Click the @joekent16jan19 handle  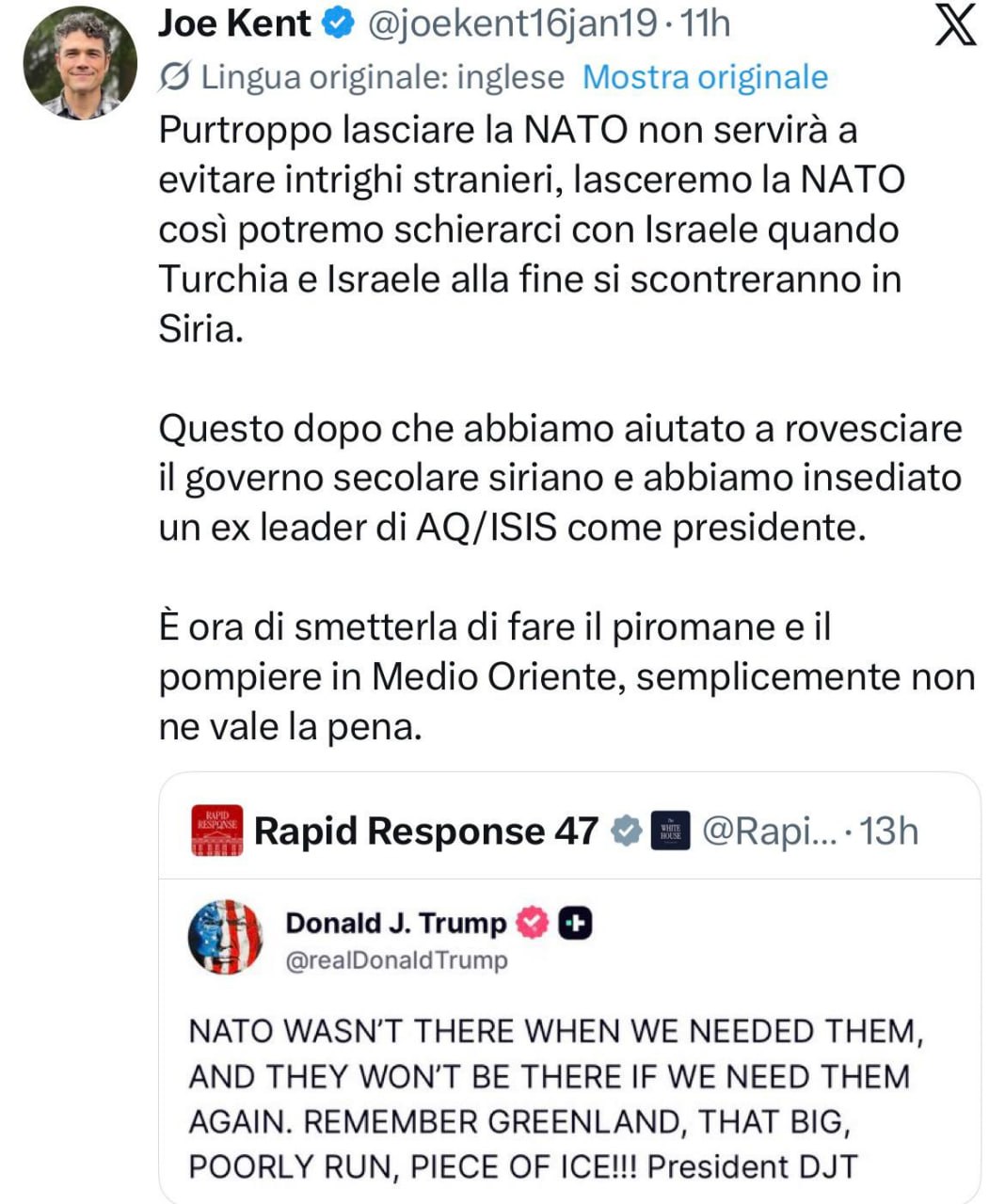pyautogui.click(x=511, y=24)
